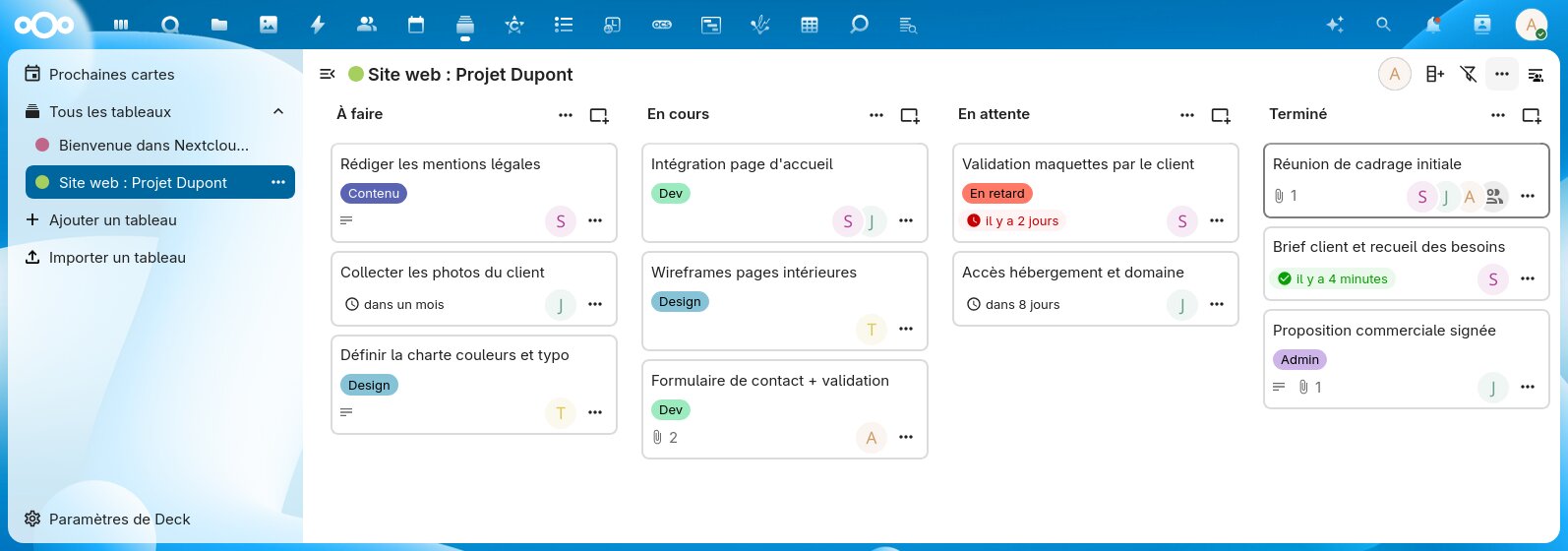This screenshot has width=1568, height=551.
Task: Open the user avatar menu at top right
Action: click(x=1532, y=25)
